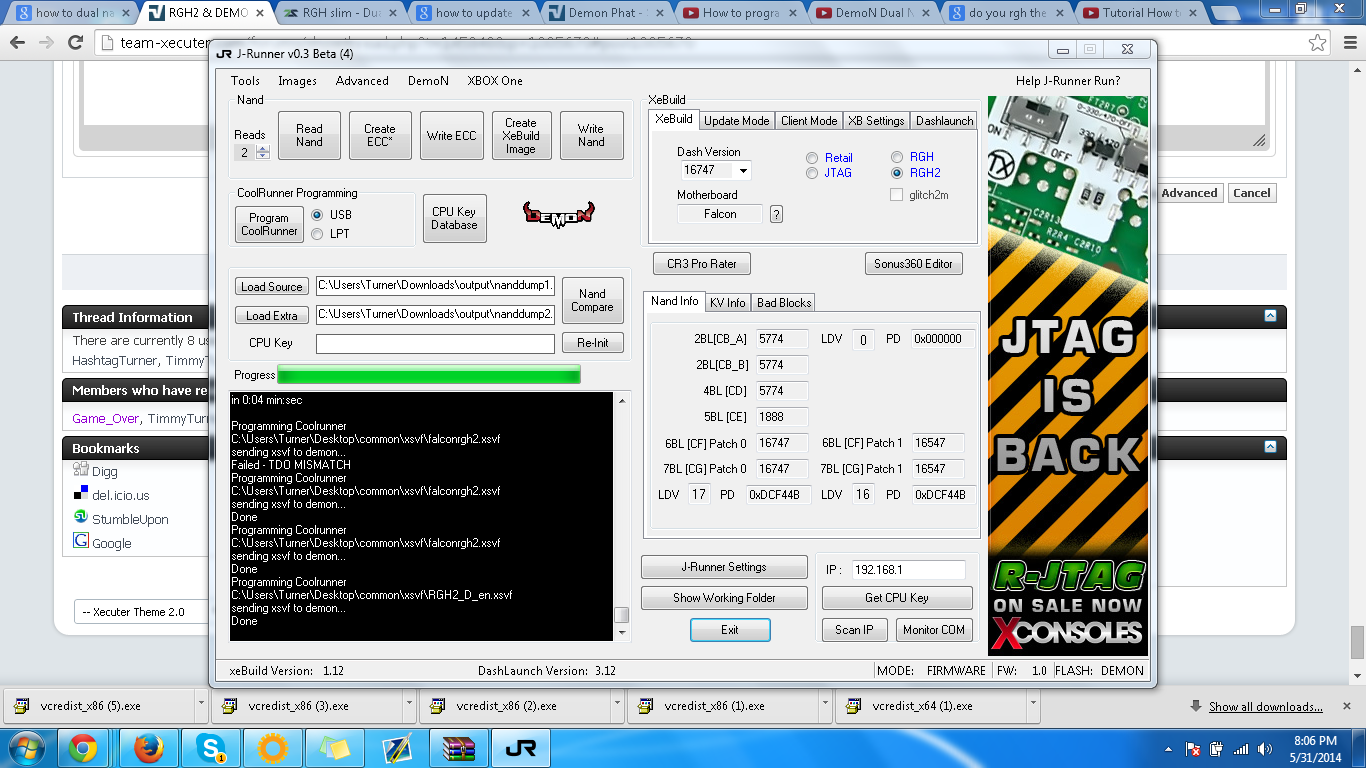Choose the Retail build option
The image size is (1366, 768).
tap(813, 158)
